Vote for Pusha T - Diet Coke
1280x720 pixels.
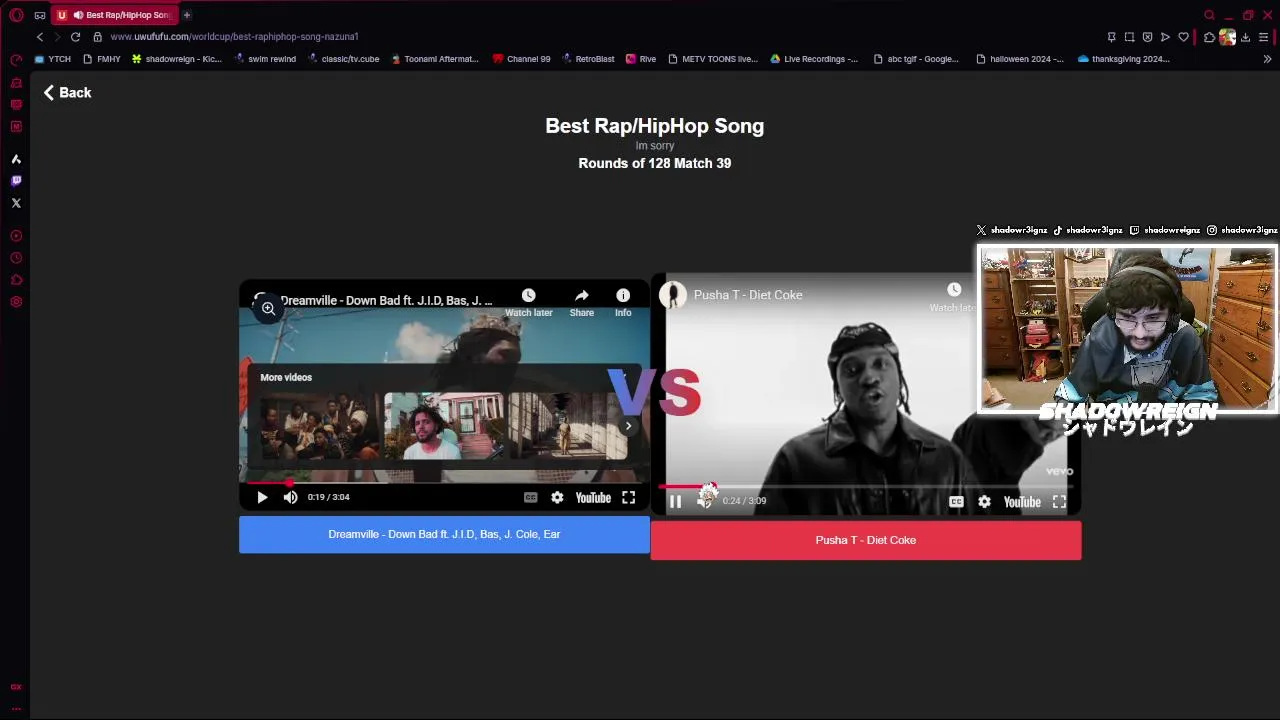click(866, 540)
